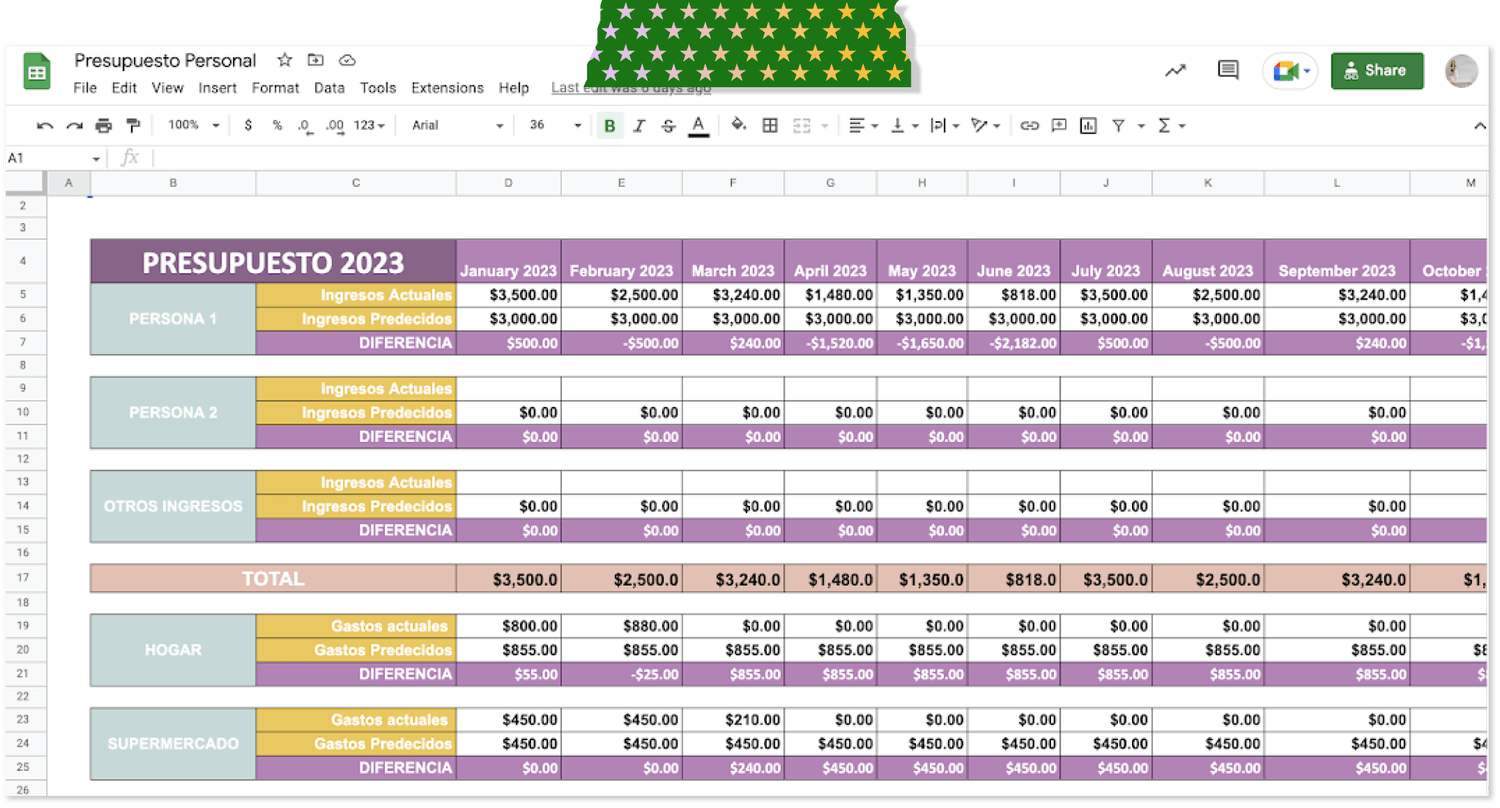Select row 17 by its header
Image resolution: width=1500 pixels, height=808 pixels.
24,578
